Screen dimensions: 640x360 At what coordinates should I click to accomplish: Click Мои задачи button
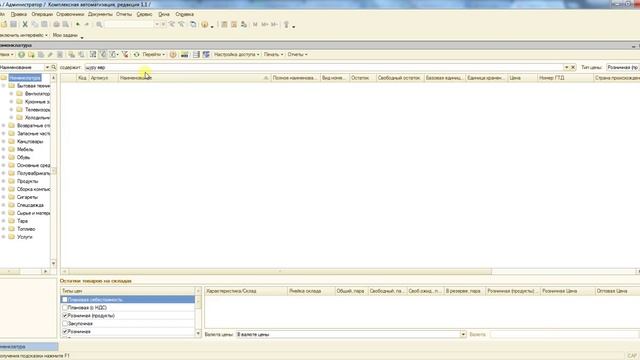pos(65,36)
